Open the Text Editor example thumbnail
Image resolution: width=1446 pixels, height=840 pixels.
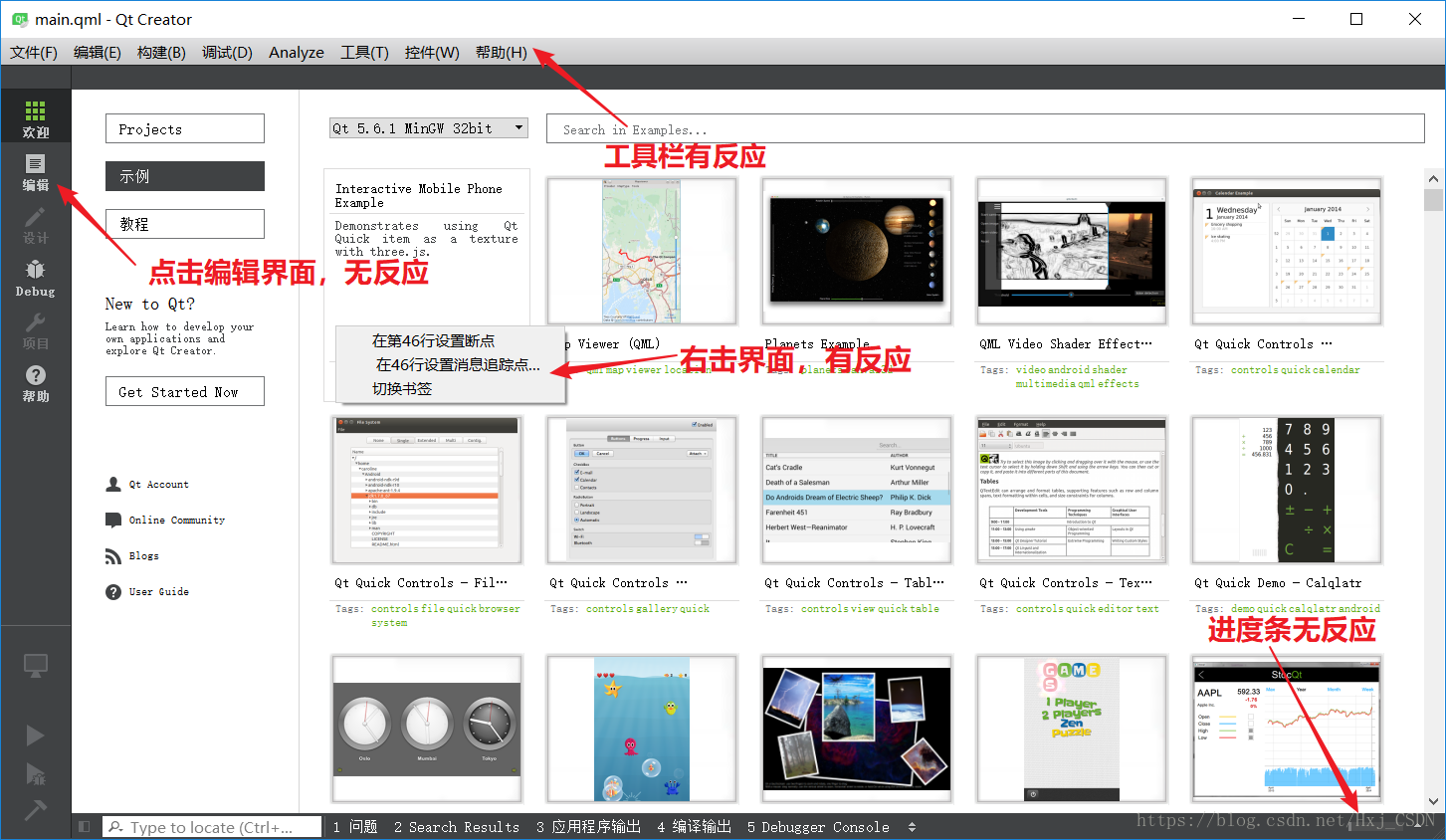1072,490
